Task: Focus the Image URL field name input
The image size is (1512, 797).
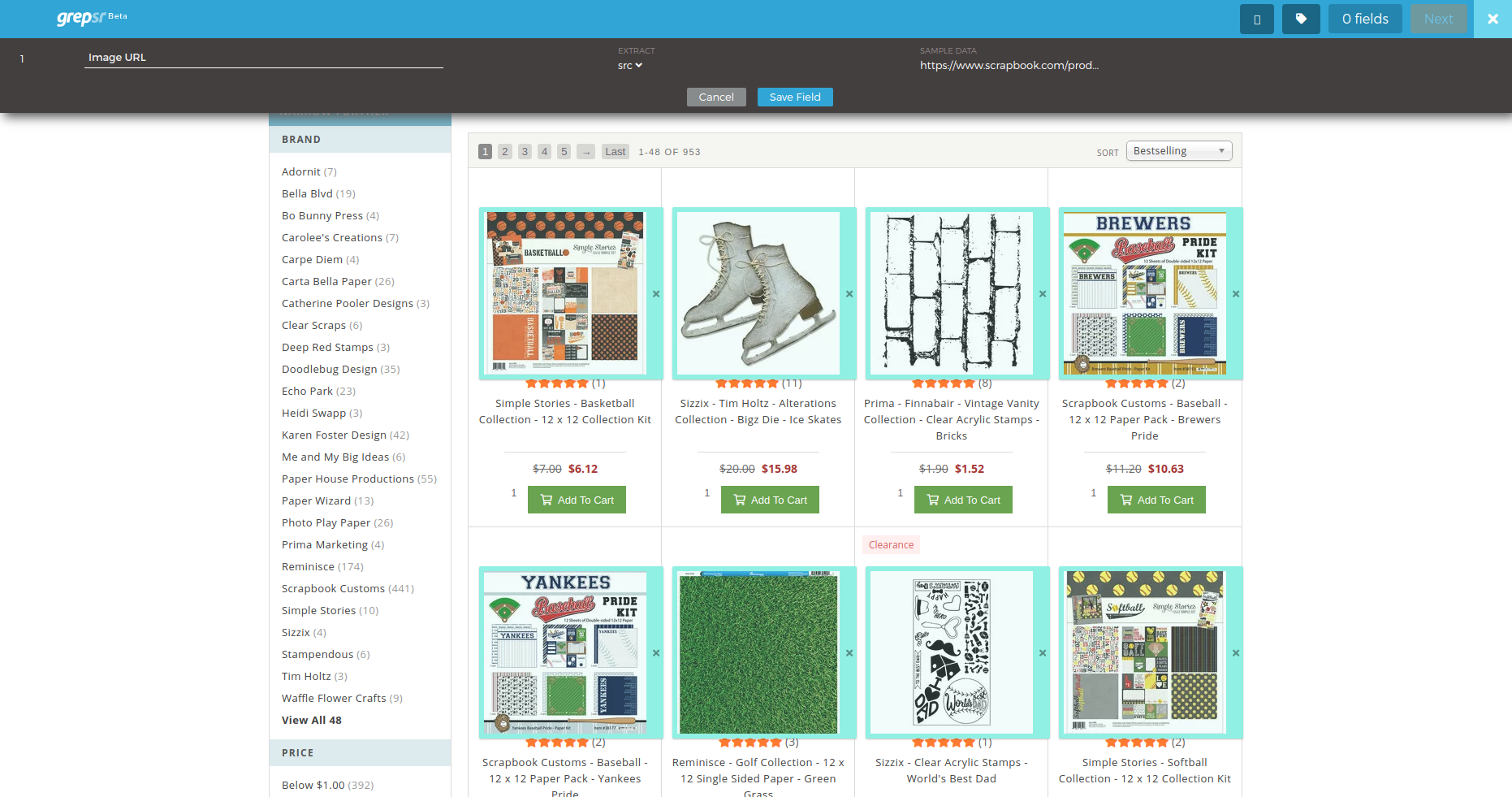Action: [x=264, y=58]
